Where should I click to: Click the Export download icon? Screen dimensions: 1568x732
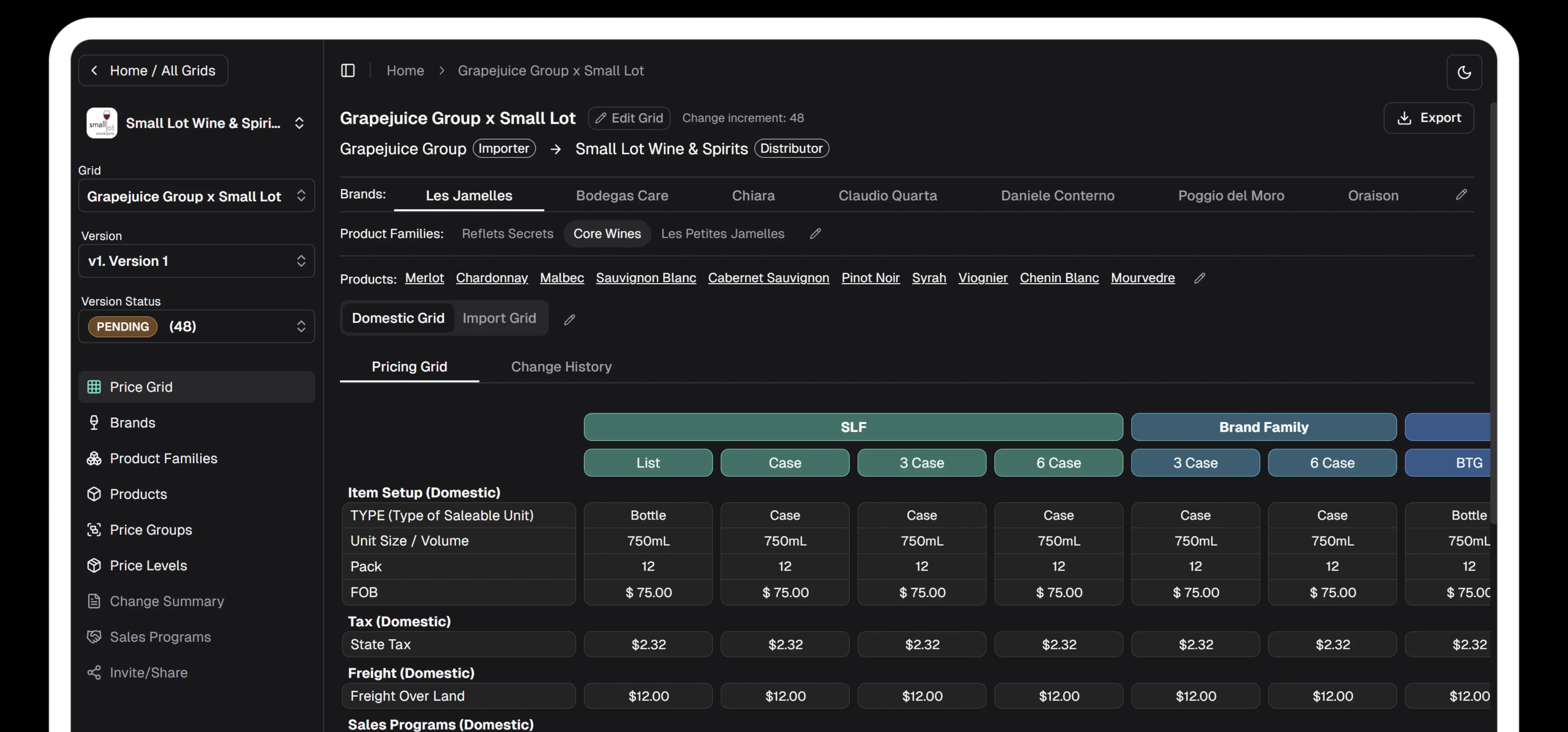point(1405,118)
